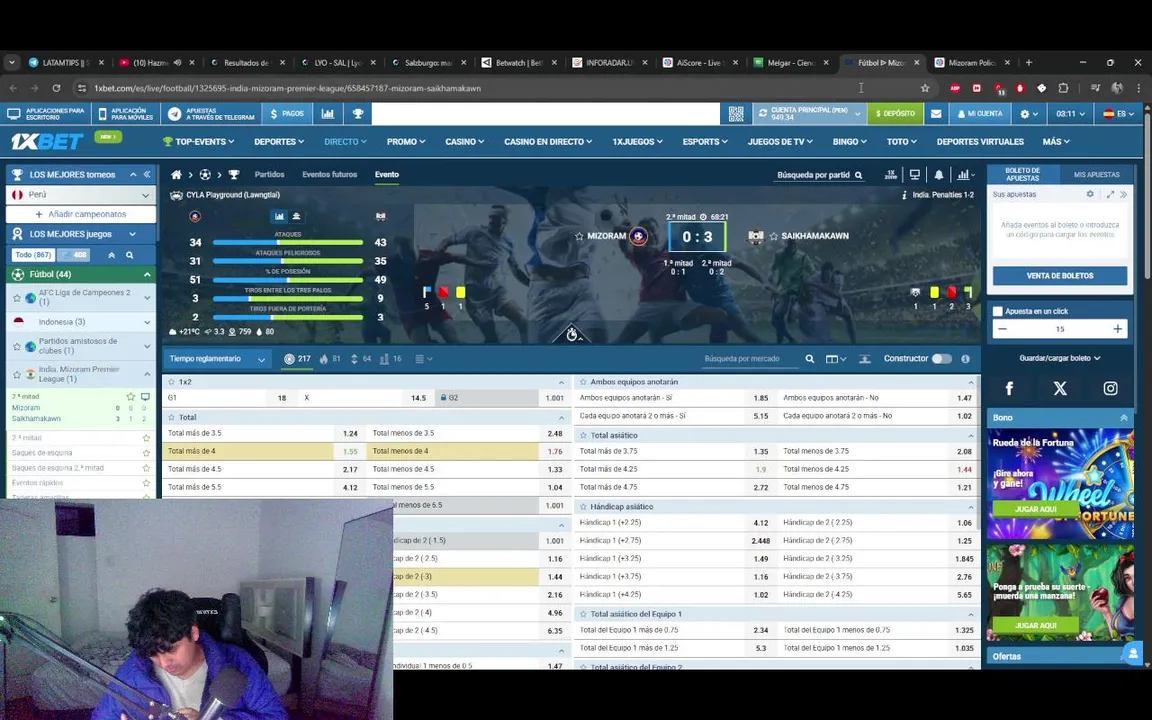This screenshot has width=1152, height=720.
Task: Open the X social media icon
Action: (1059, 388)
